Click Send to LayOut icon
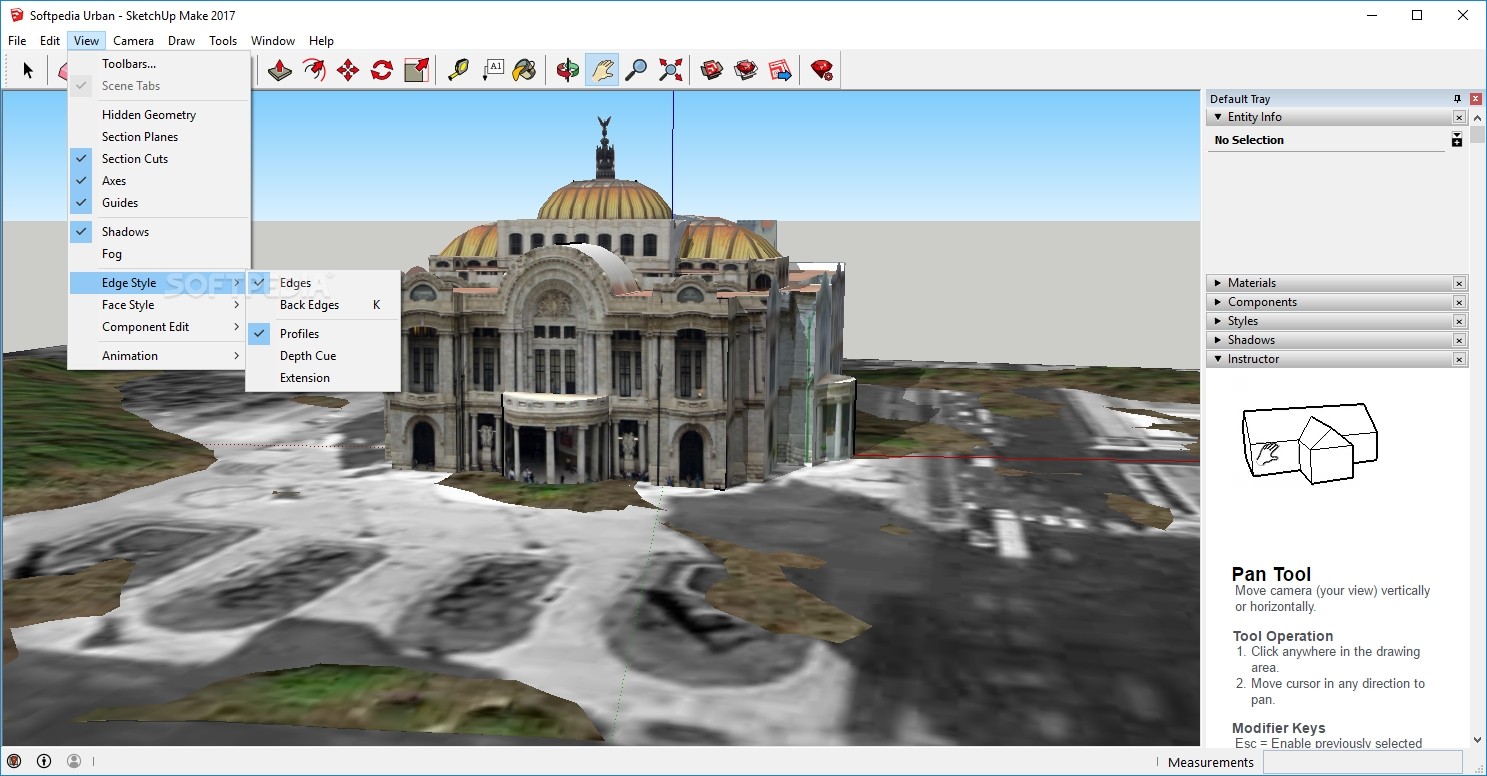Image resolution: width=1487 pixels, height=776 pixels. coord(780,70)
